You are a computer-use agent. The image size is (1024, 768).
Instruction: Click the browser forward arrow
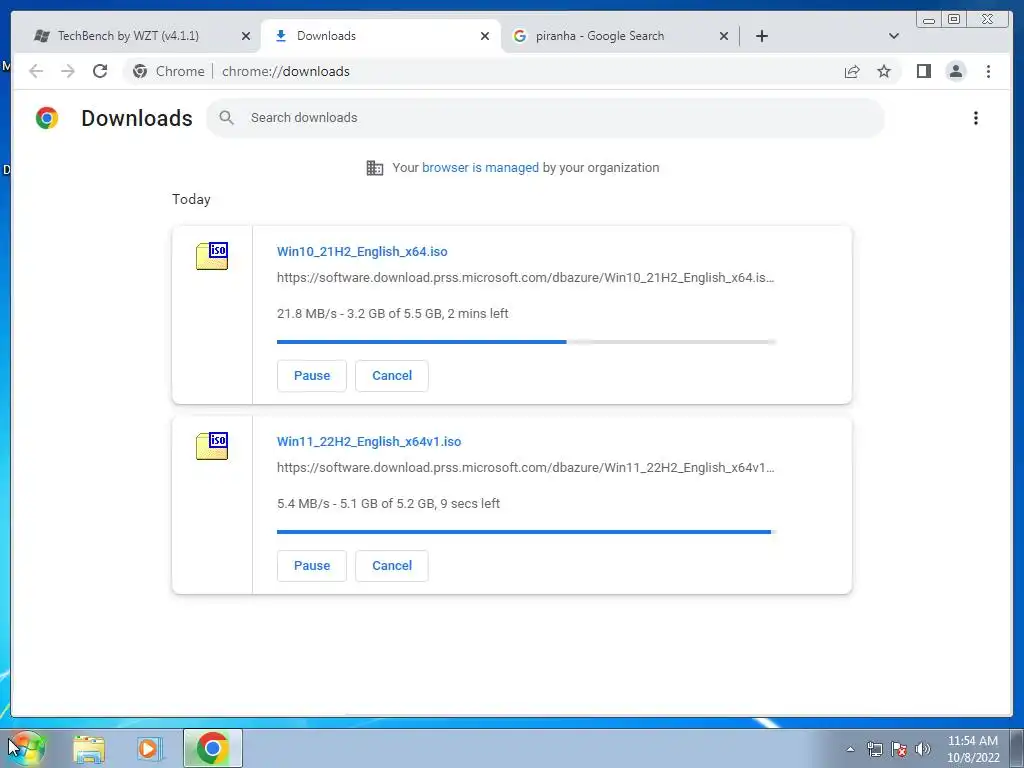point(67,71)
